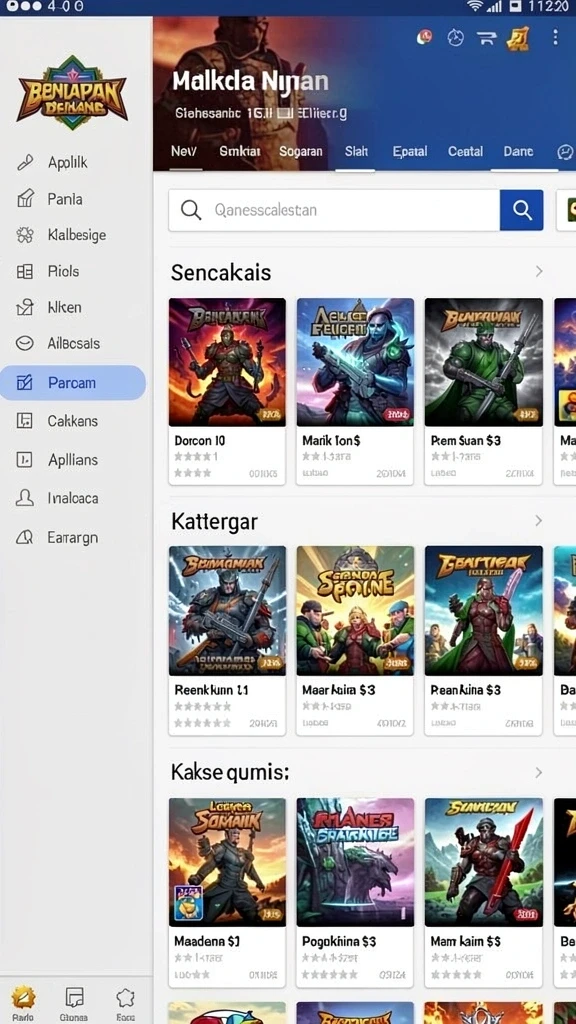Expand the Kattergar section arrow
The width and height of the screenshot is (576, 1024).
539,520
